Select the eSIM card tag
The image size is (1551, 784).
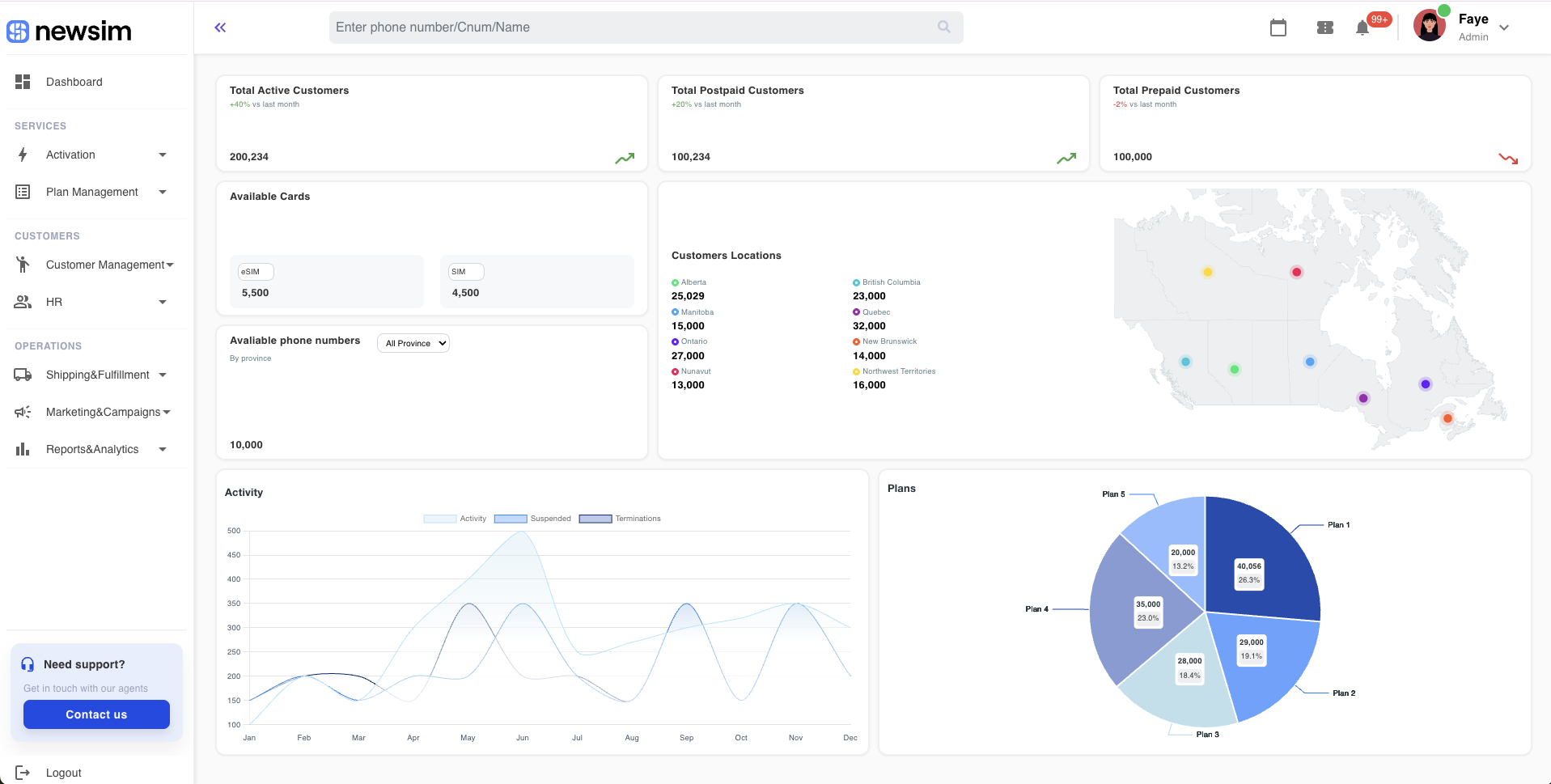tap(256, 272)
